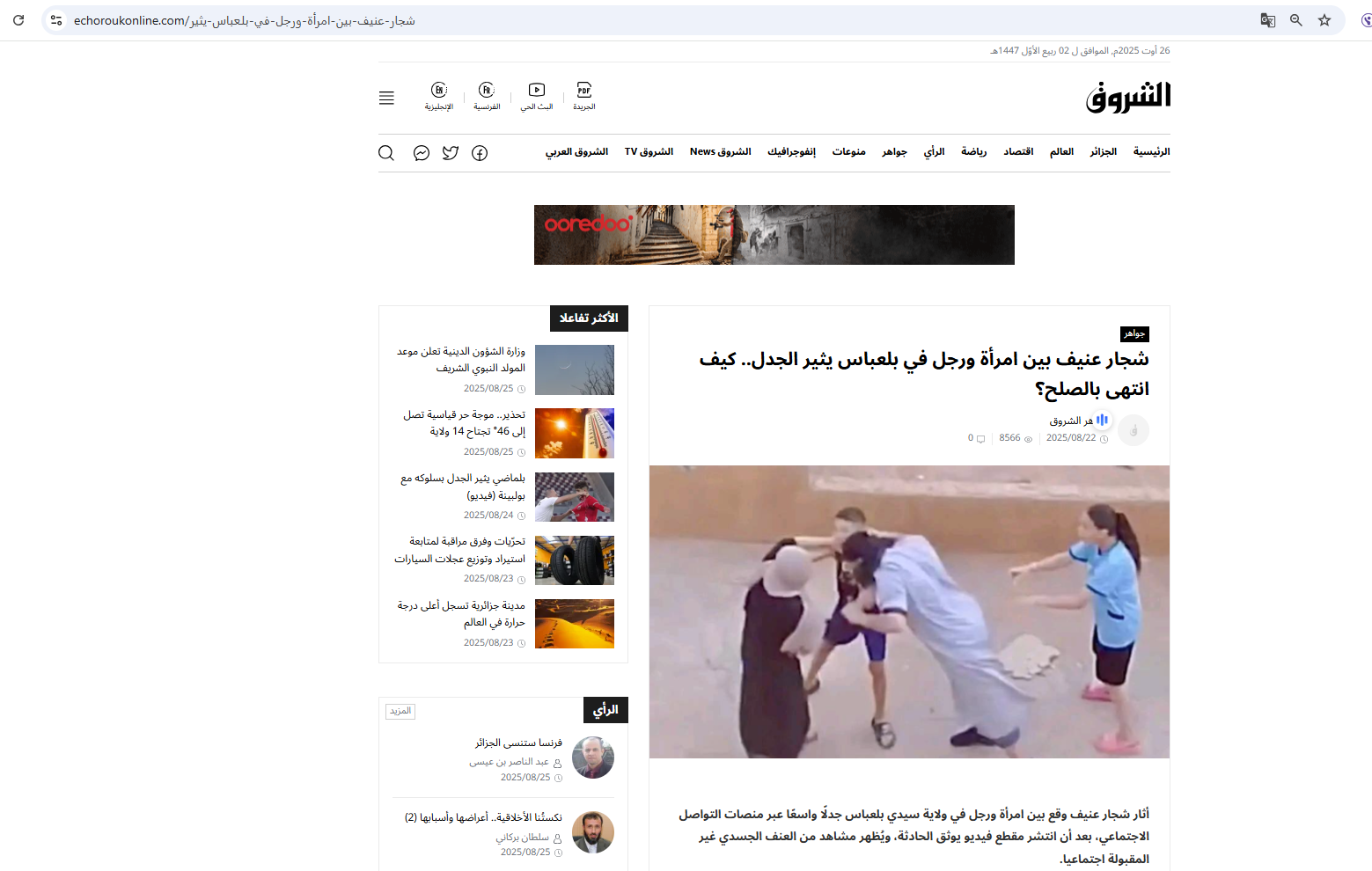Open the live broadcast البث الحي icon
This screenshot has height=871, width=1372.
tap(536, 91)
